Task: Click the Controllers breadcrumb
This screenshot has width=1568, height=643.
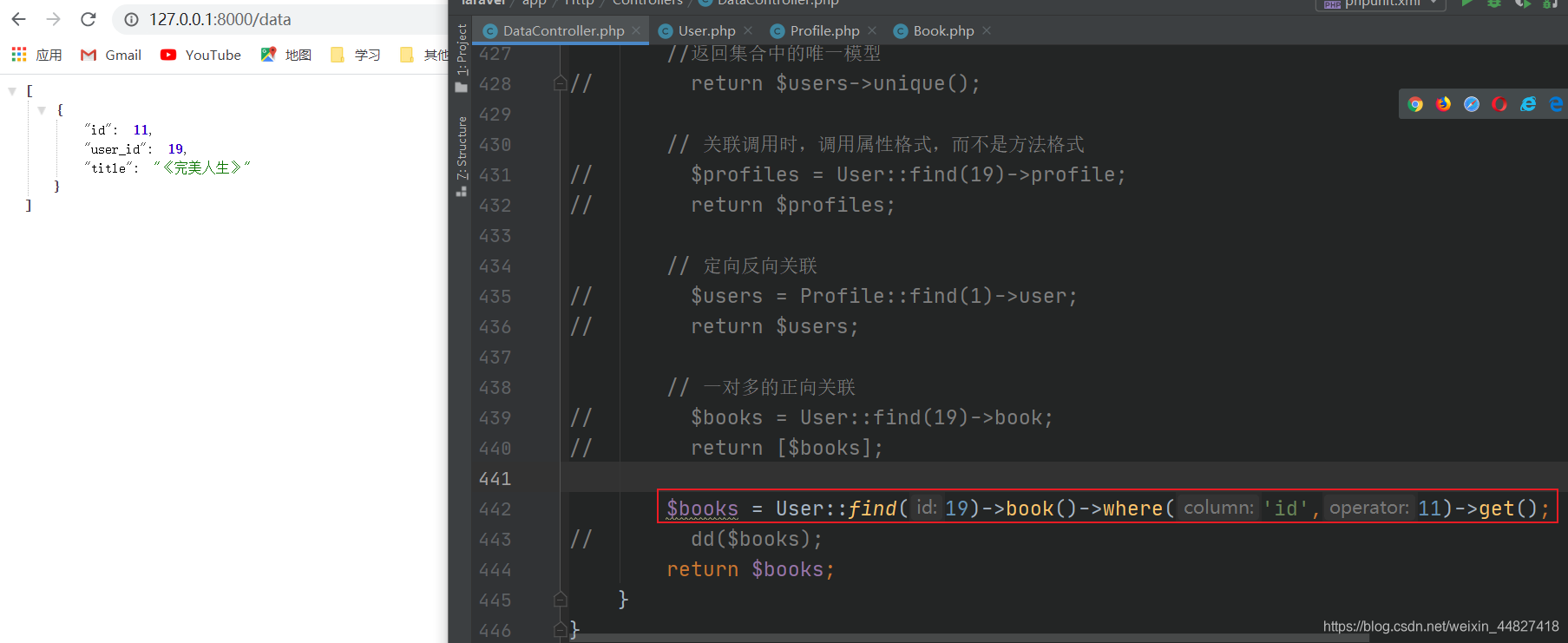Action: [647, 3]
